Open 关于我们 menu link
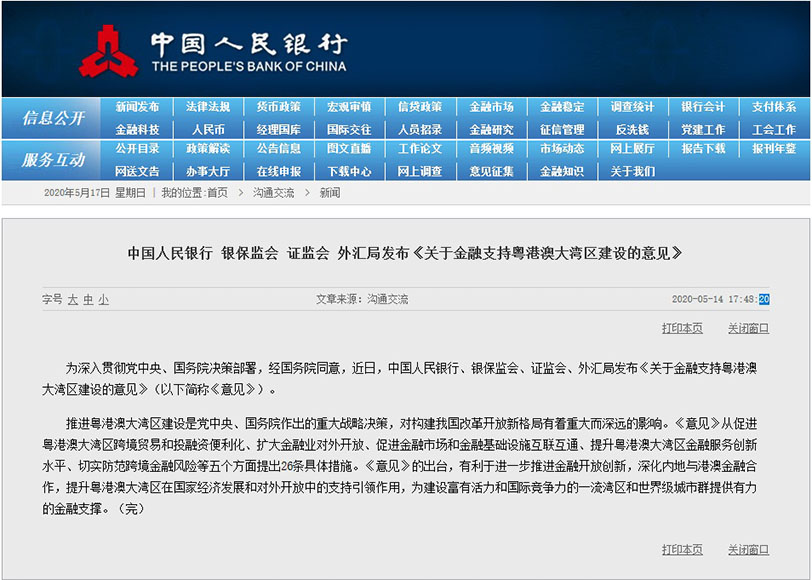Screen dimensions: 812x580 coord(632,171)
